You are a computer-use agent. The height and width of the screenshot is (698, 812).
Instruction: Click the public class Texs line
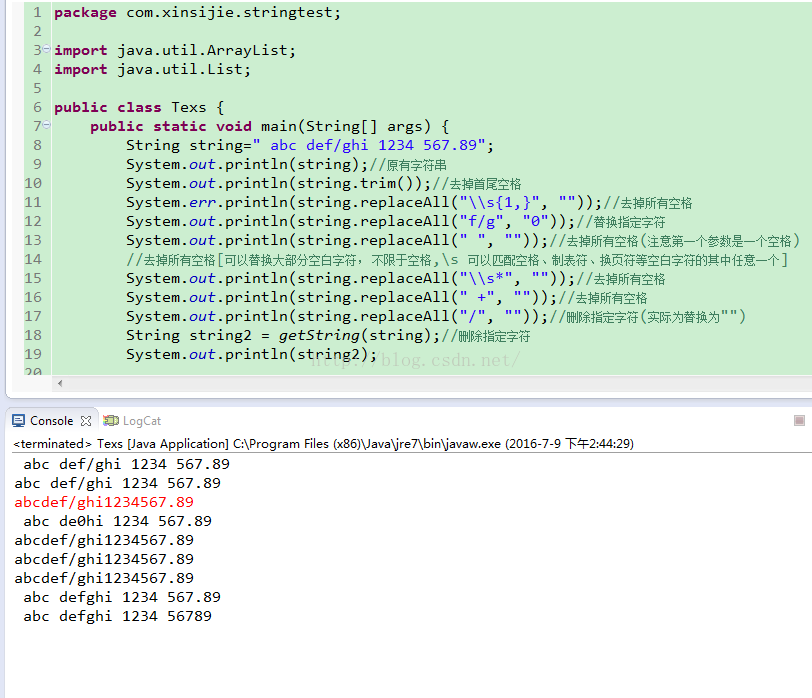(139, 107)
